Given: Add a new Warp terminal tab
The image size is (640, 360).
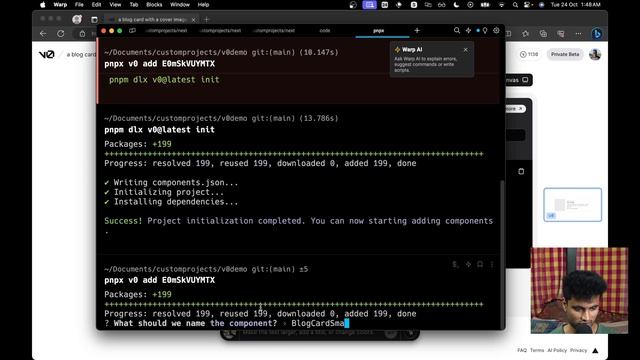Looking at the screenshot, I should (417, 30).
